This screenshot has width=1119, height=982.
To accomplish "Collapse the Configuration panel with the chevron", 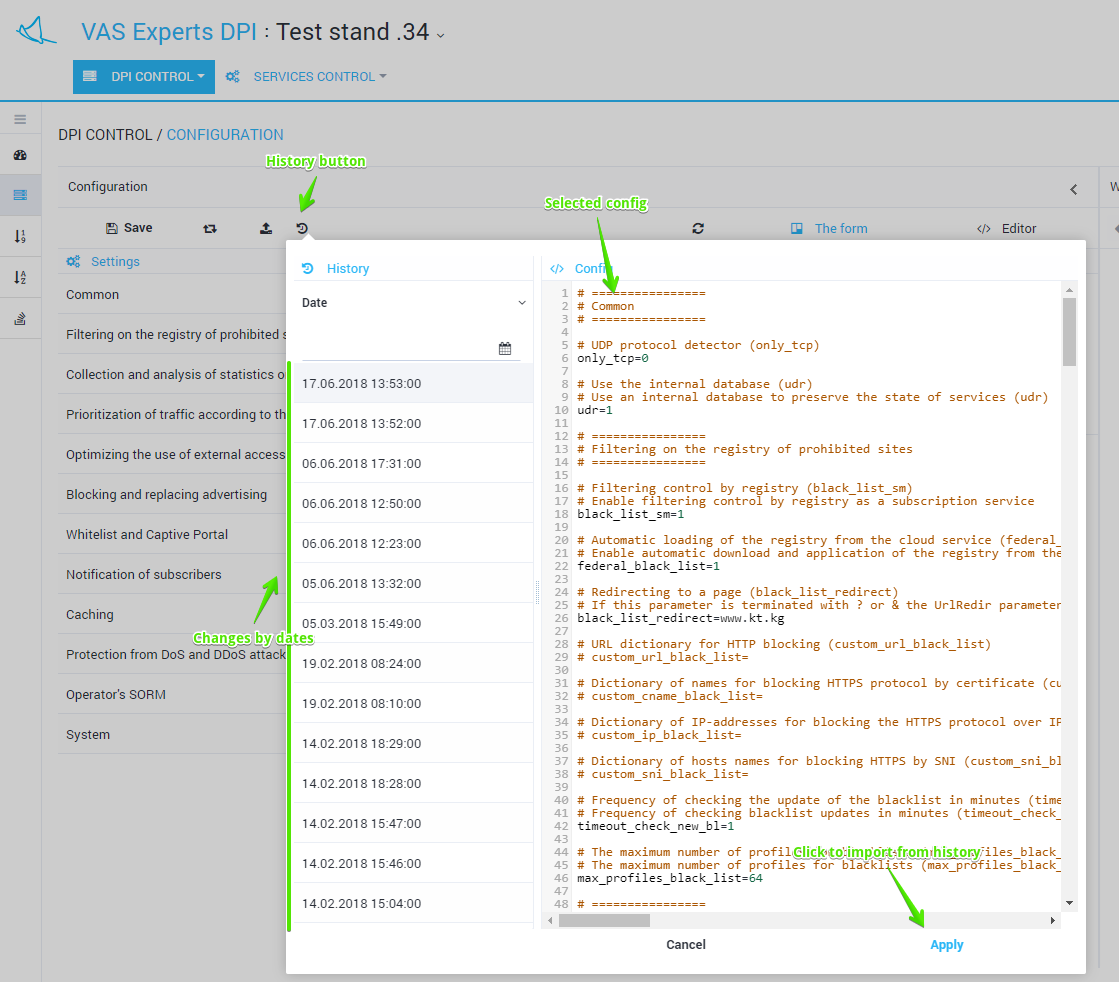I will pyautogui.click(x=1073, y=188).
